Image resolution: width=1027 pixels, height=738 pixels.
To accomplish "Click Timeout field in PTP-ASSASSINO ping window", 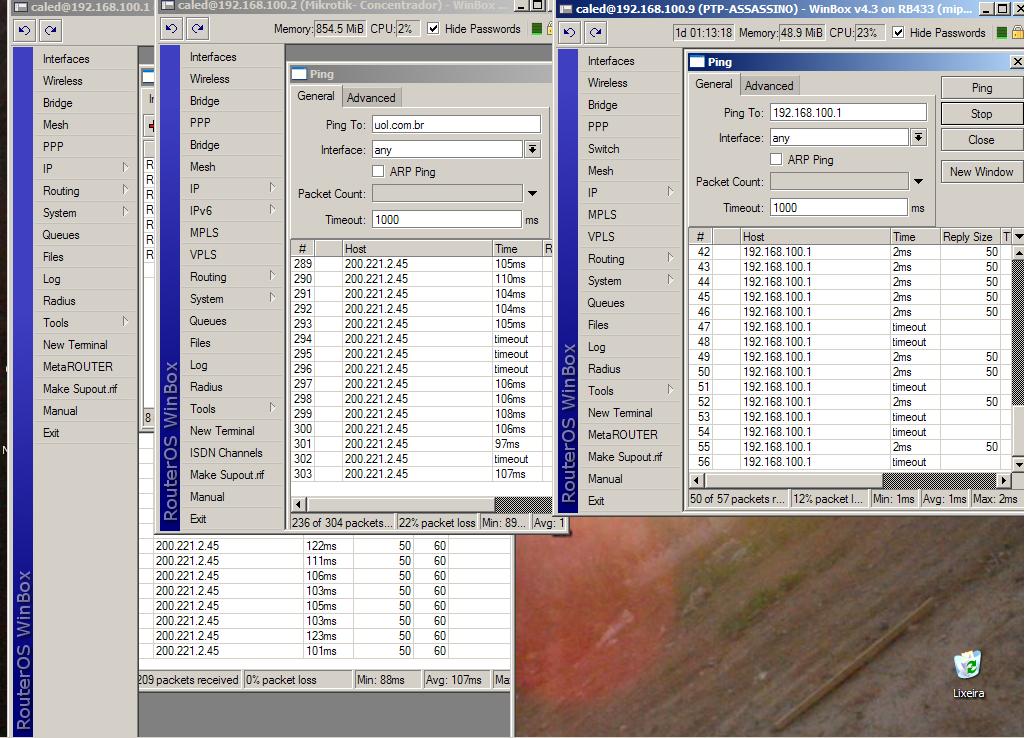I will [838, 208].
